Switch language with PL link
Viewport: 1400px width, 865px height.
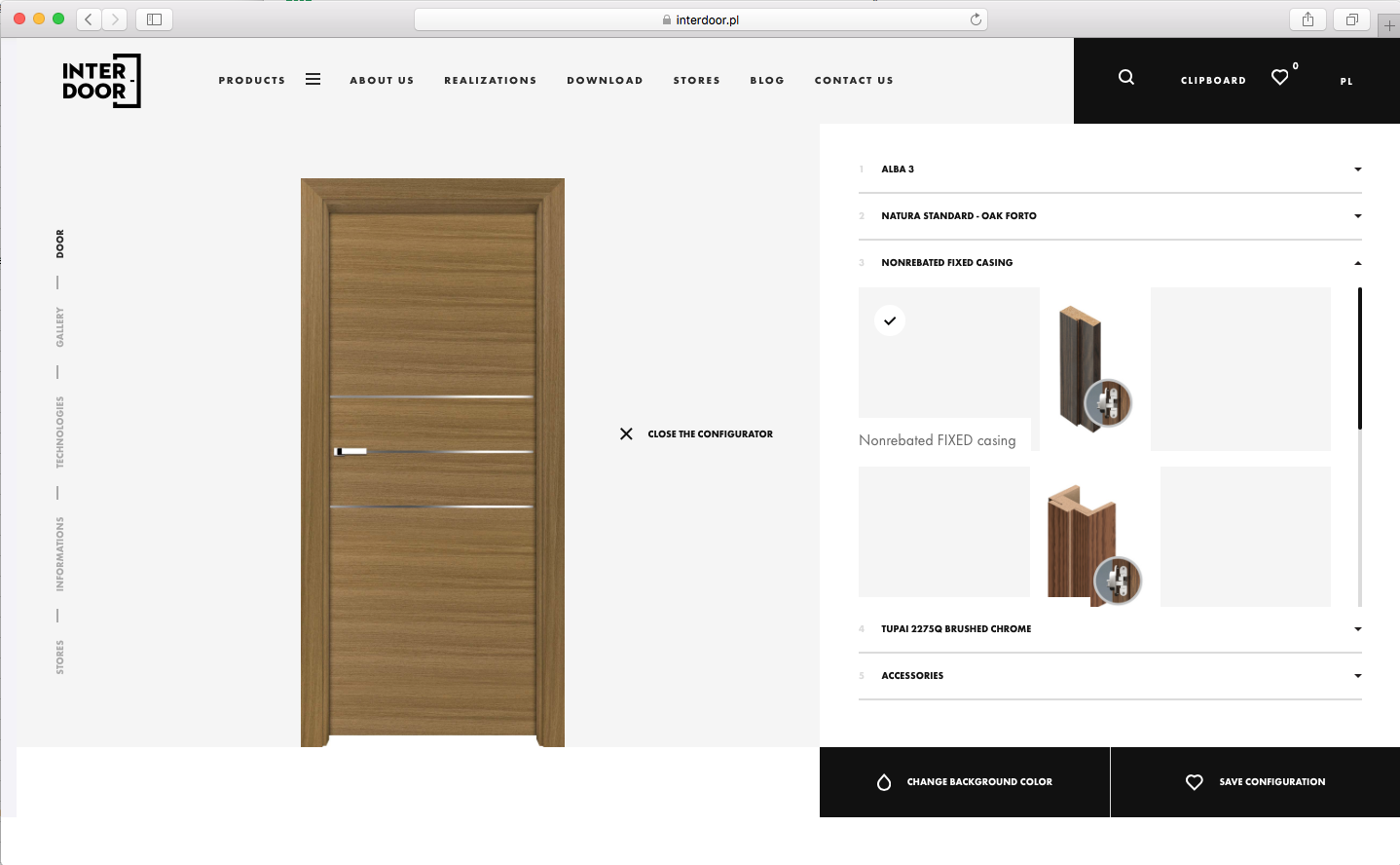[1346, 82]
